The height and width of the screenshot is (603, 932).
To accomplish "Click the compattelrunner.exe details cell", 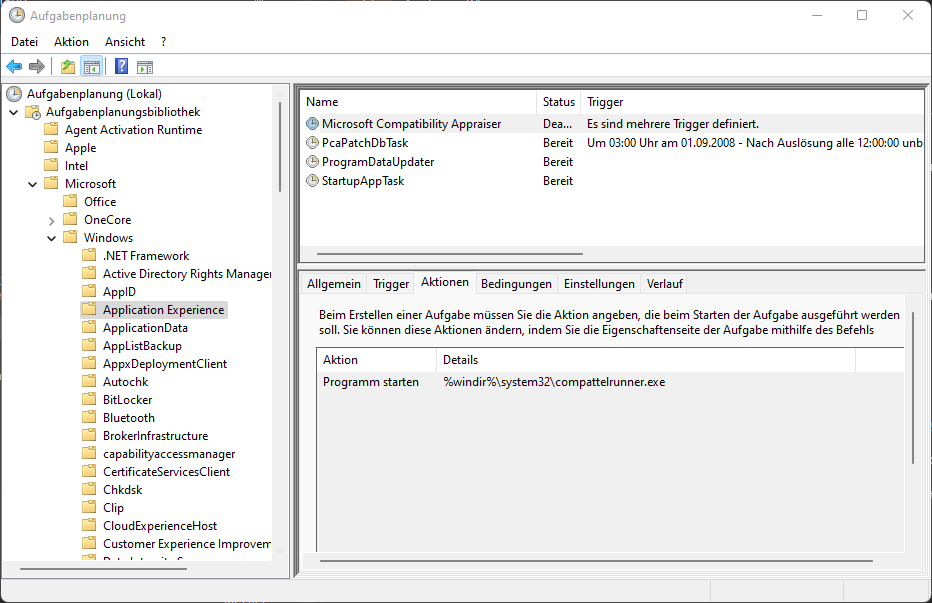I will pos(554,382).
